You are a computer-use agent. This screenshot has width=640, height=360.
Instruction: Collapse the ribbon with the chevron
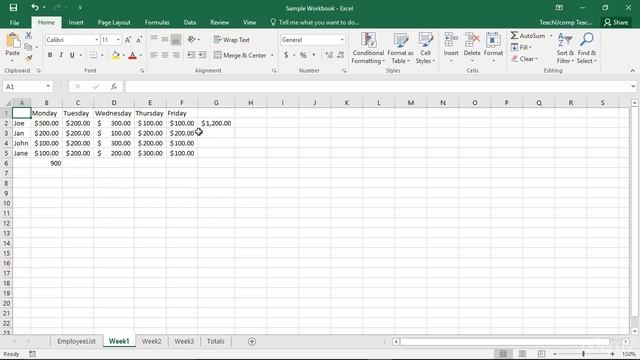(632, 71)
